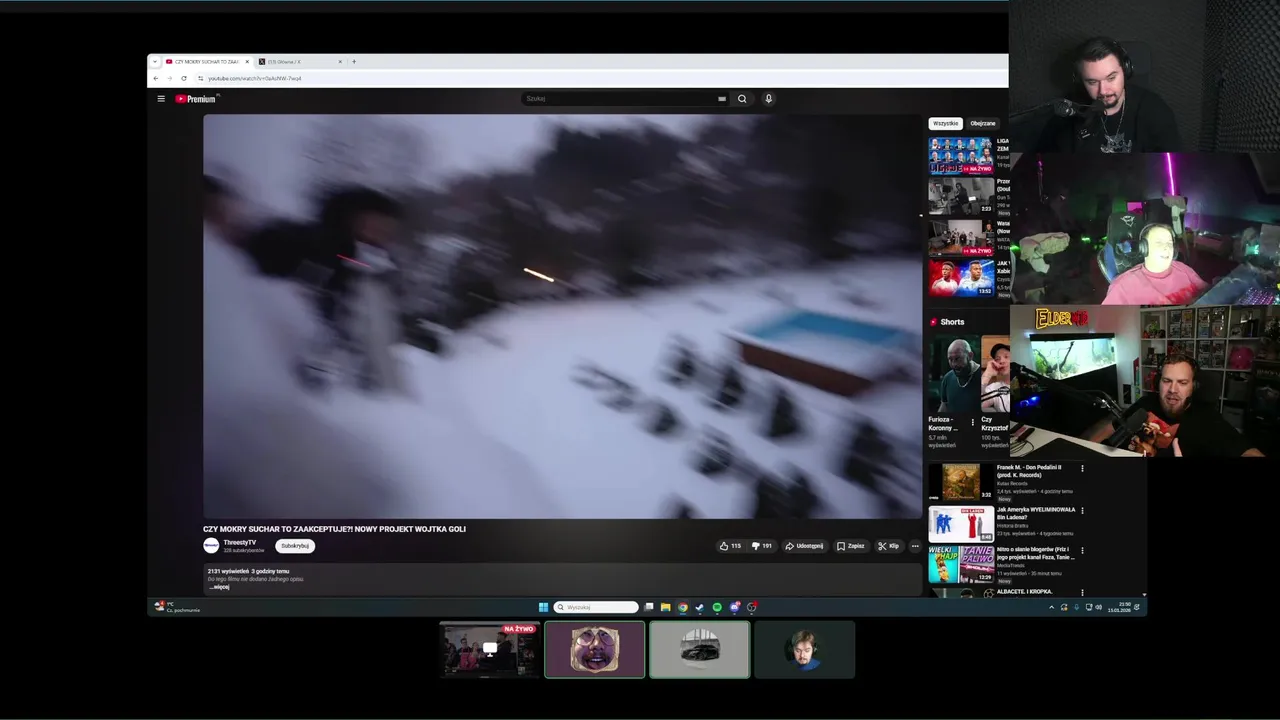Select the purple cartoon face participant tile

(x=595, y=649)
